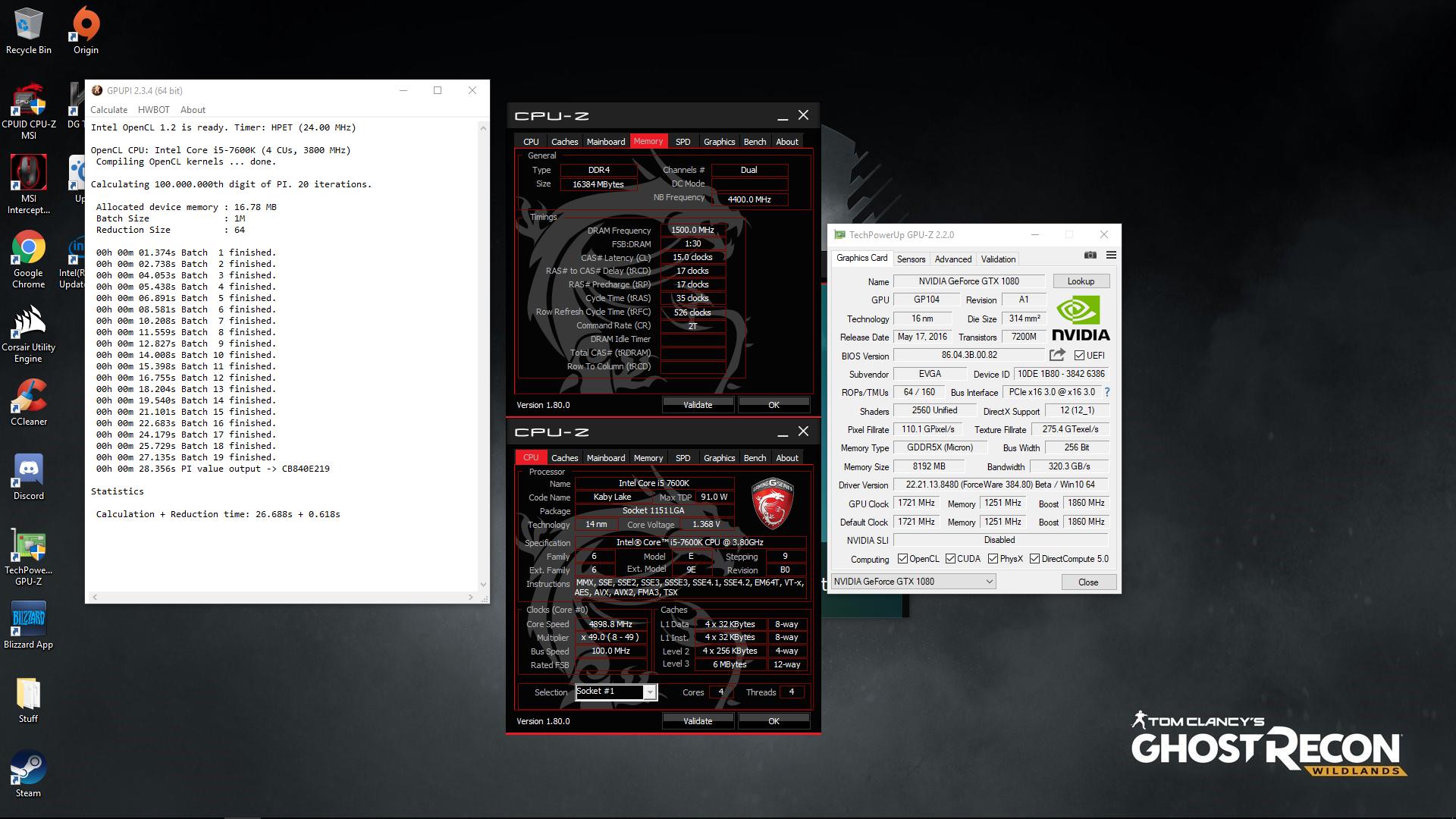The width and height of the screenshot is (1456, 819).
Task: Click Bus Interface question mark icon
Action: [1107, 392]
